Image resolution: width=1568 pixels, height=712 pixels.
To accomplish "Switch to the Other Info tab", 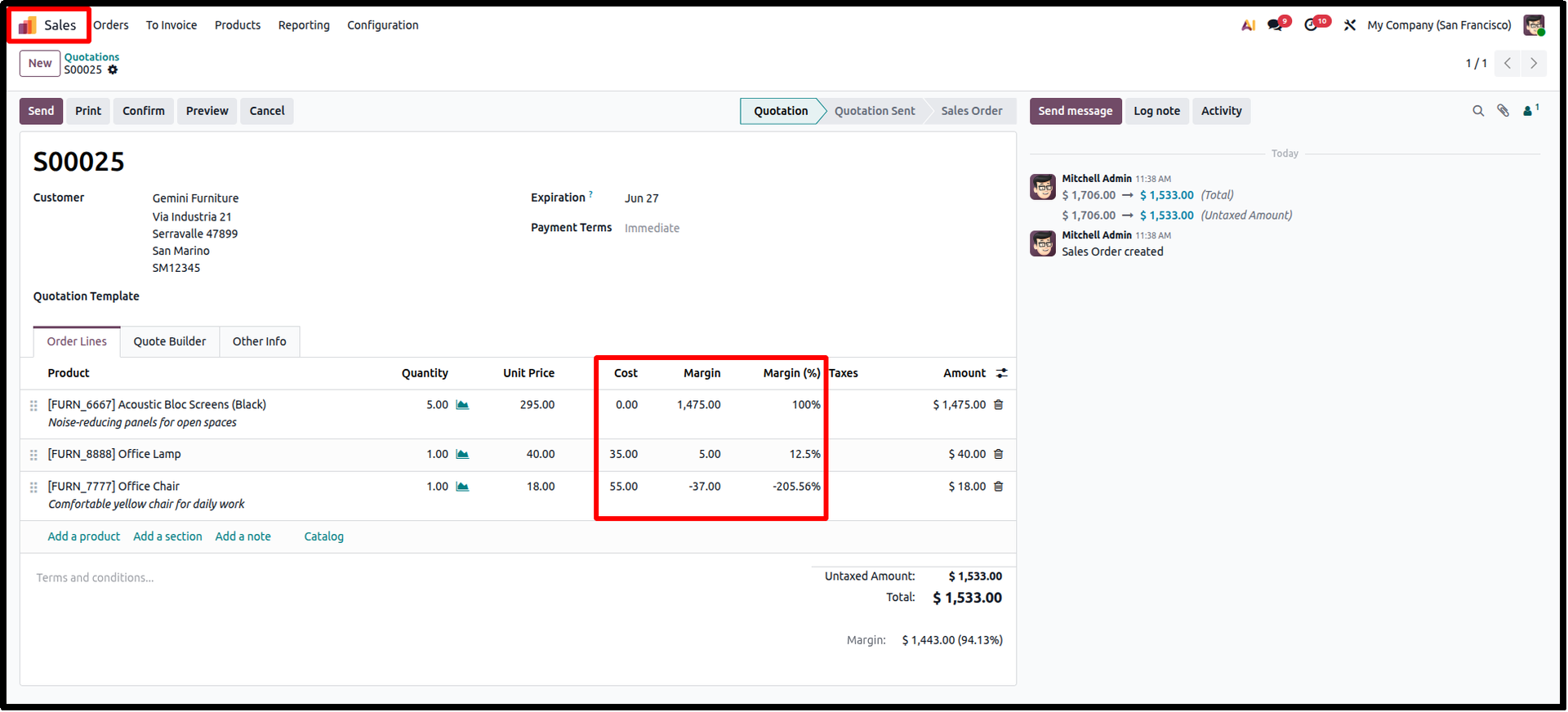I will [x=259, y=341].
